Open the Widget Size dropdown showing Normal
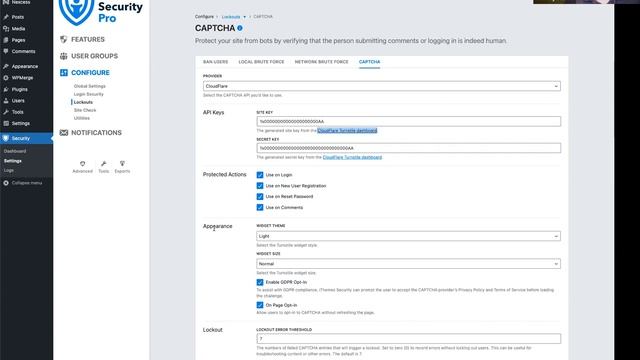Viewport: 640px width, 360px height. [x=408, y=264]
